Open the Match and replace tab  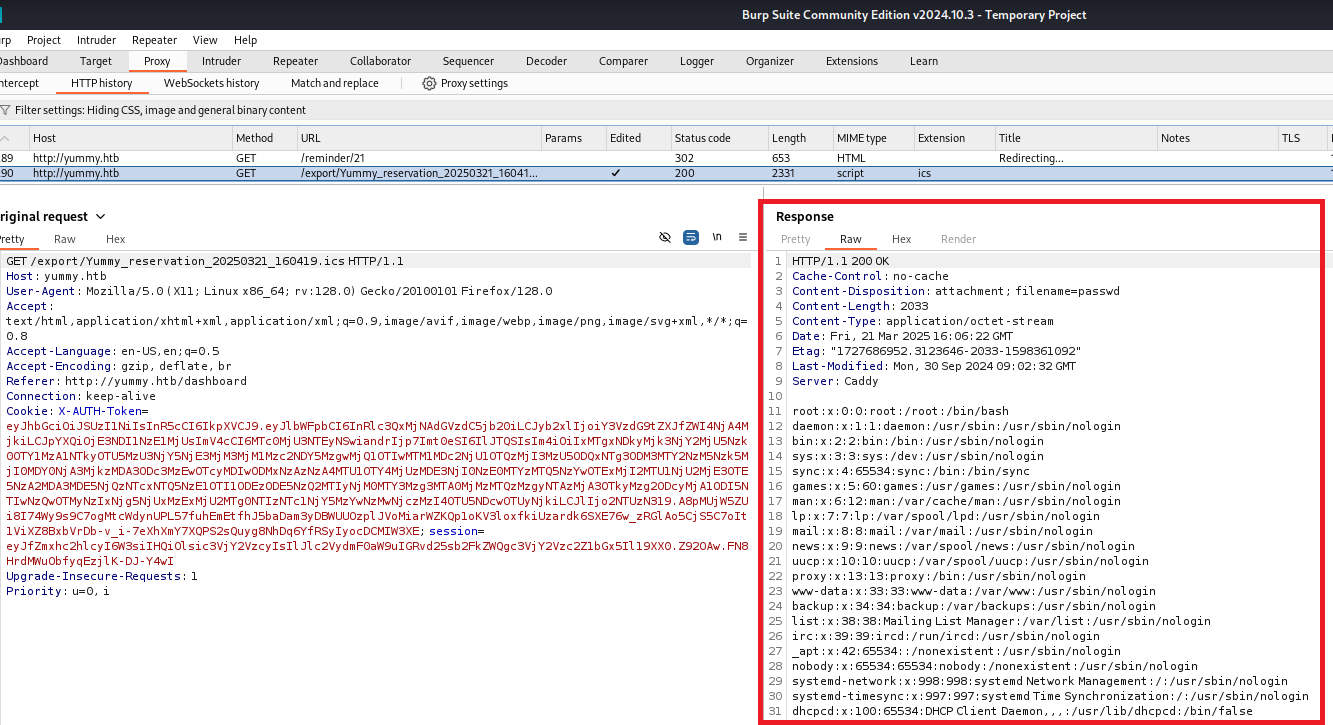(334, 83)
